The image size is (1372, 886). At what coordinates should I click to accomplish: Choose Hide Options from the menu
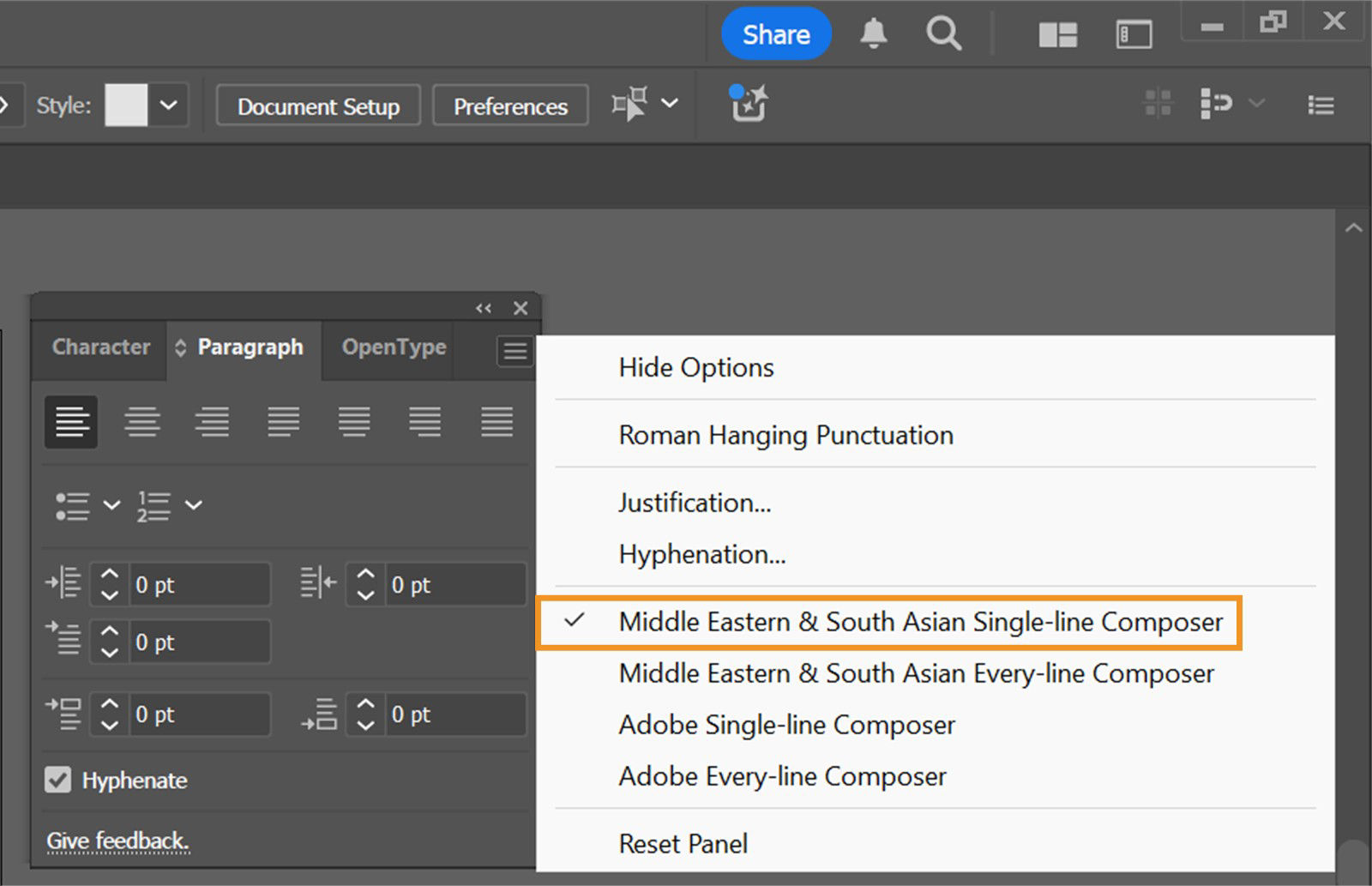[695, 367]
